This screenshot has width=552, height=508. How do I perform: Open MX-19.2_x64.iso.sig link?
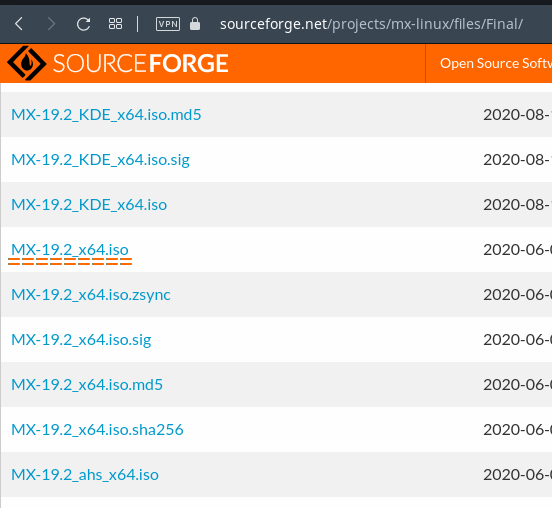point(81,340)
